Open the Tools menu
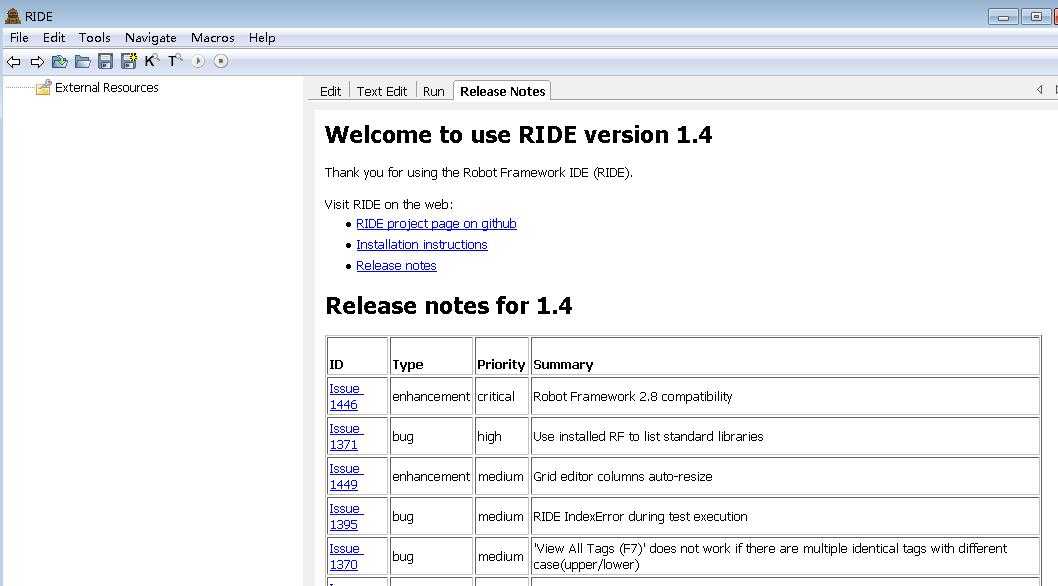This screenshot has width=1058, height=586. (x=94, y=38)
